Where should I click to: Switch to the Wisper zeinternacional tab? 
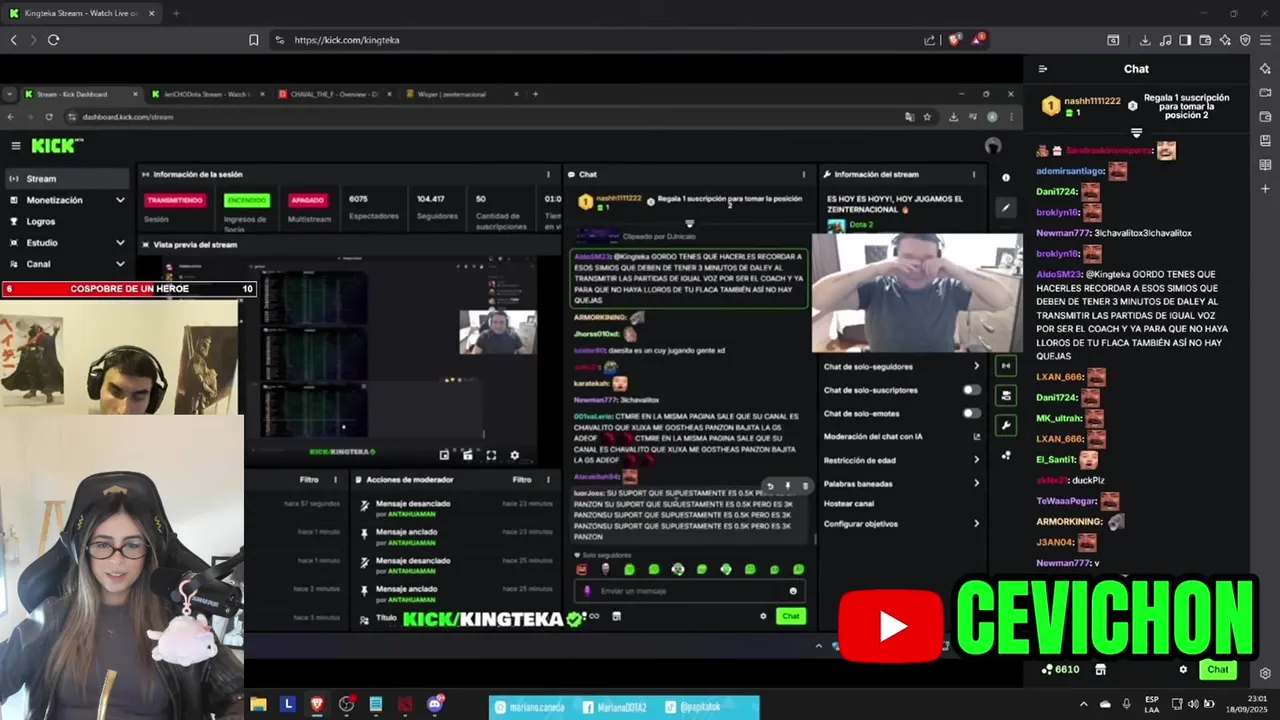461,94
